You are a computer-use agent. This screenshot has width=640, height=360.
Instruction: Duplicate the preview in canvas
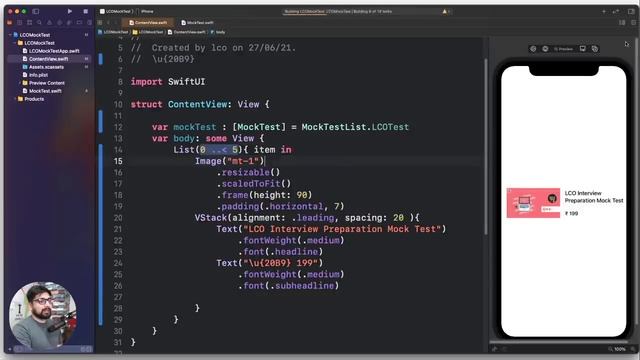[x=595, y=49]
